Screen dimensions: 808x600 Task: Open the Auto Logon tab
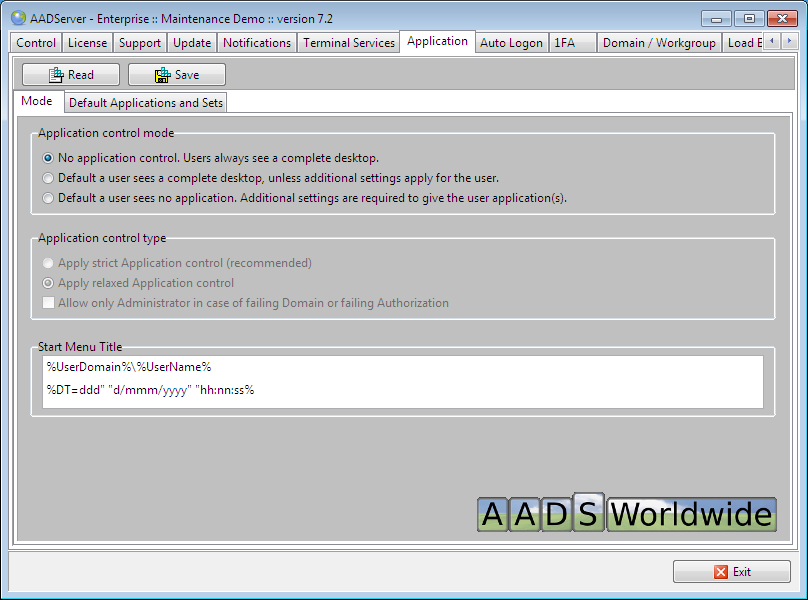click(x=511, y=43)
